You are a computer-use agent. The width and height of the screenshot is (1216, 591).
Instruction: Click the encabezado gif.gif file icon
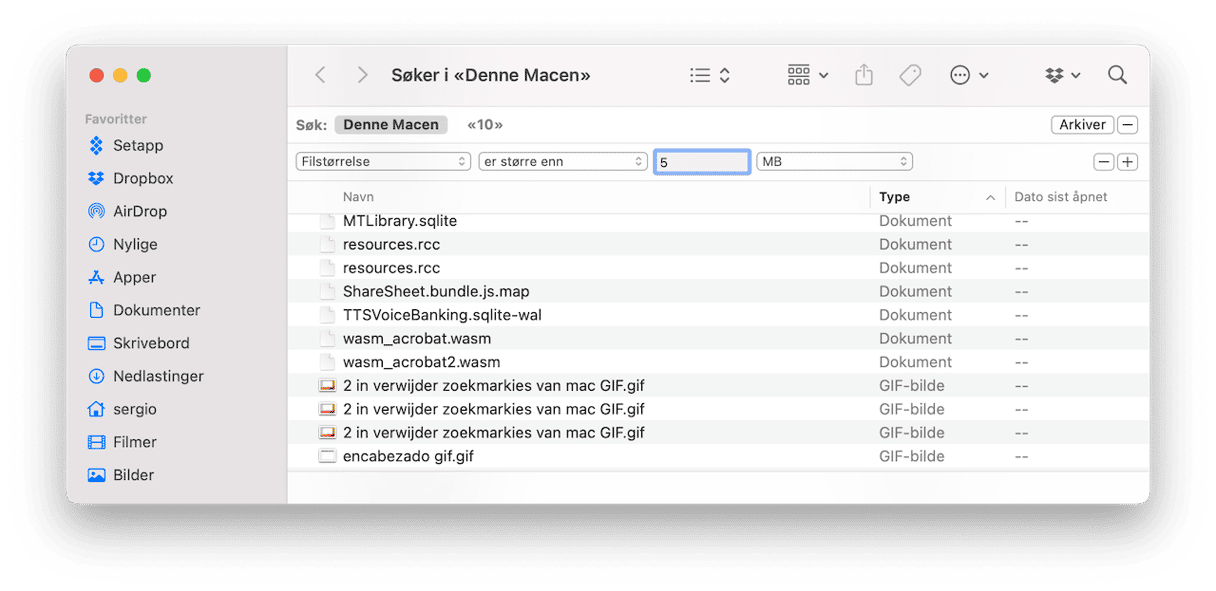click(x=327, y=456)
